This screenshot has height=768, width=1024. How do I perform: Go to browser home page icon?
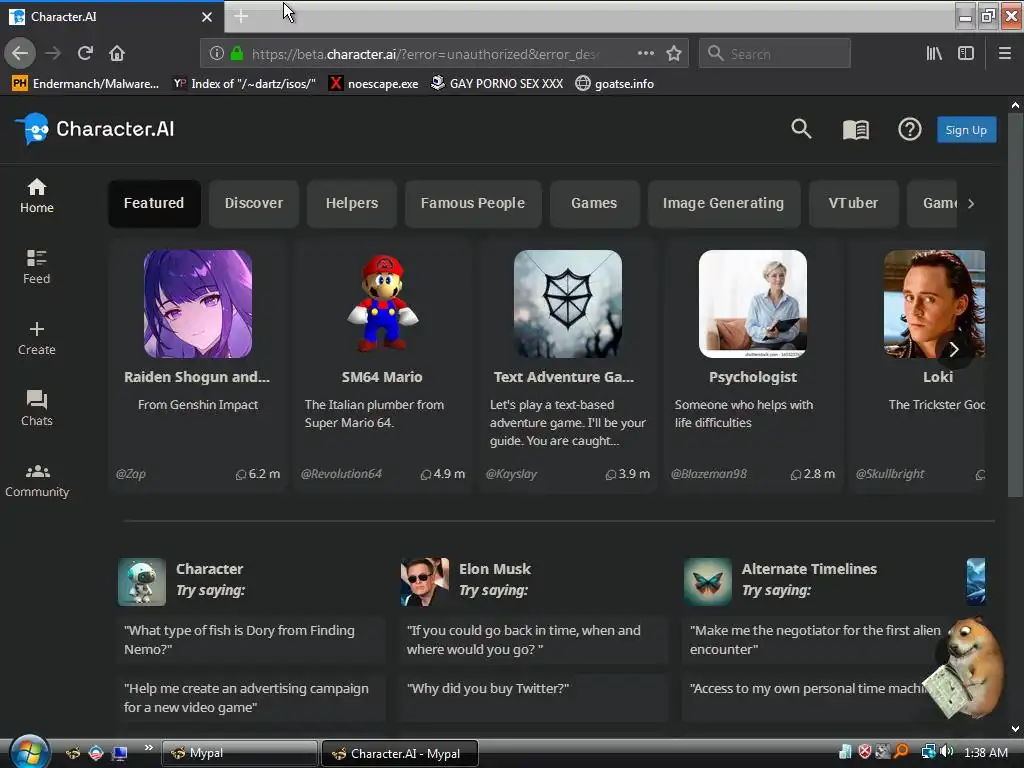pyautogui.click(x=117, y=53)
